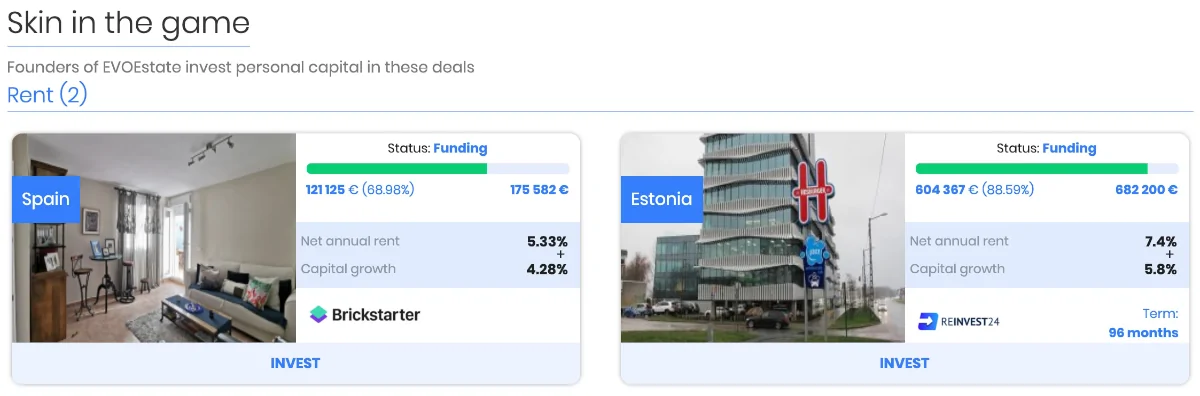
Task: Click the Reinvest24 logo icon
Action: (x=928, y=321)
